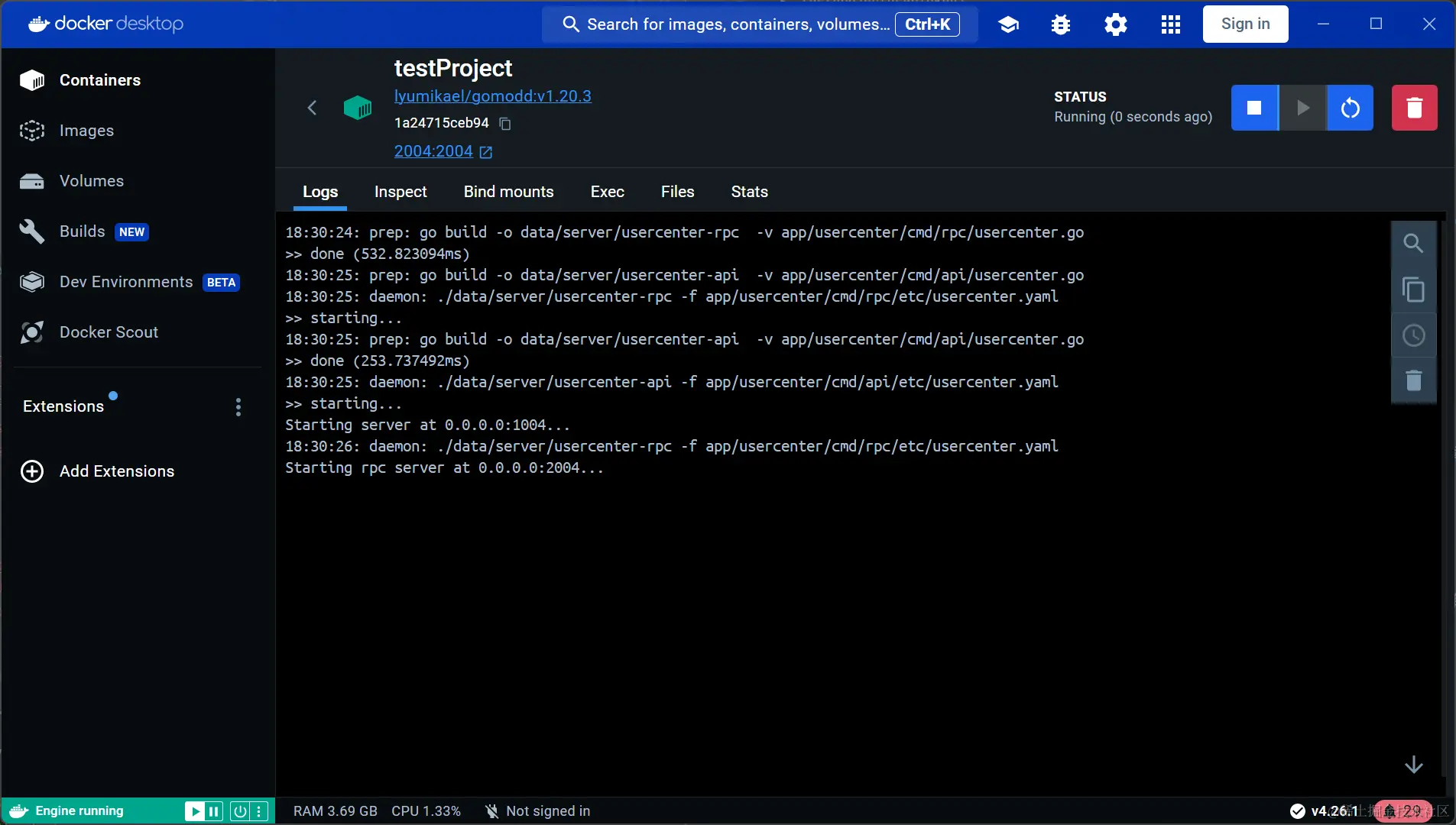Copy logs to clipboard

click(1414, 290)
